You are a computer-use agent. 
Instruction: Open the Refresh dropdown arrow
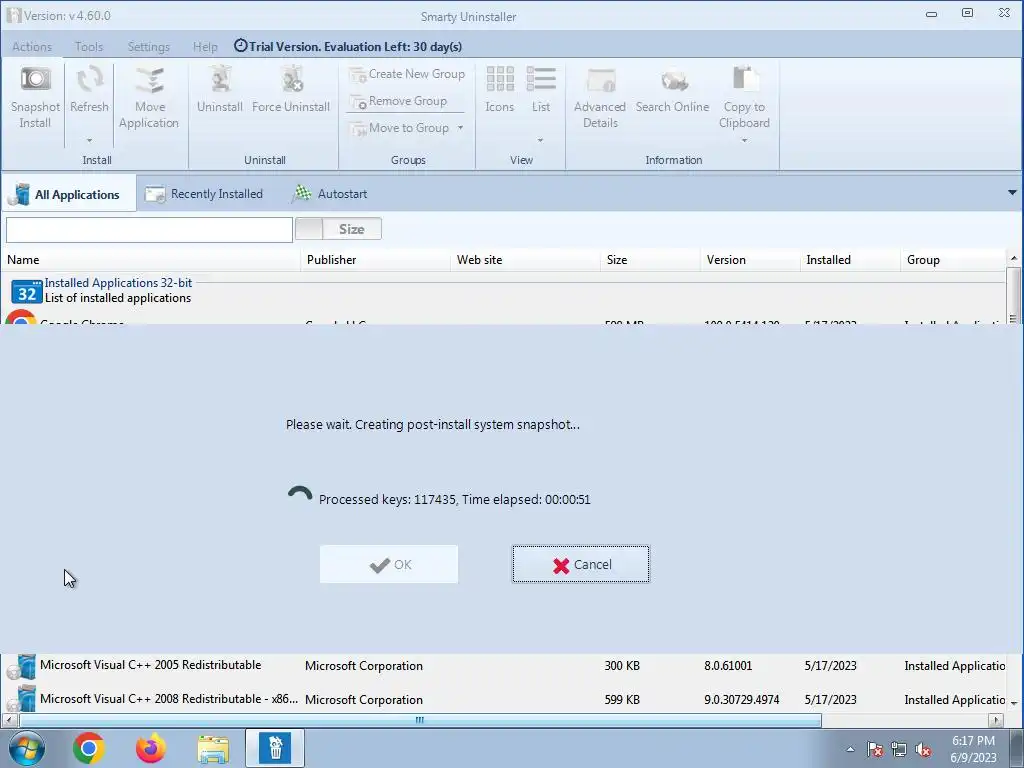tap(89, 140)
